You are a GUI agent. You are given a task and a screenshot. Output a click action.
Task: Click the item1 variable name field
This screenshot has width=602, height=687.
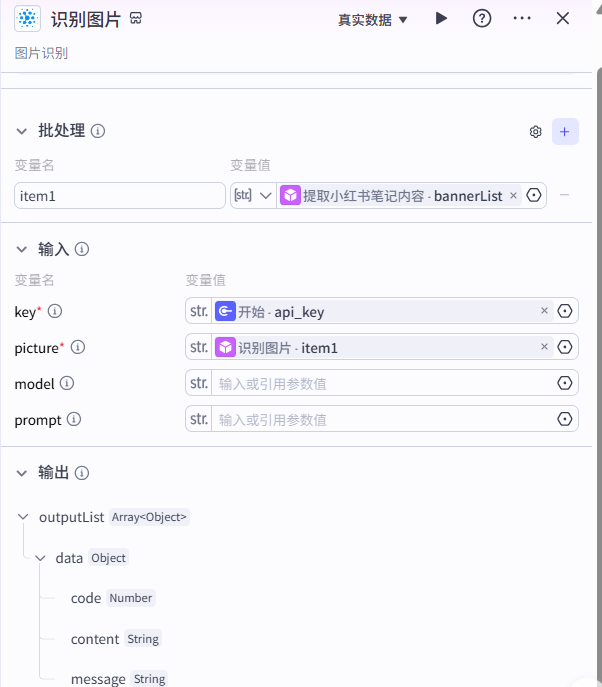[x=120, y=196]
